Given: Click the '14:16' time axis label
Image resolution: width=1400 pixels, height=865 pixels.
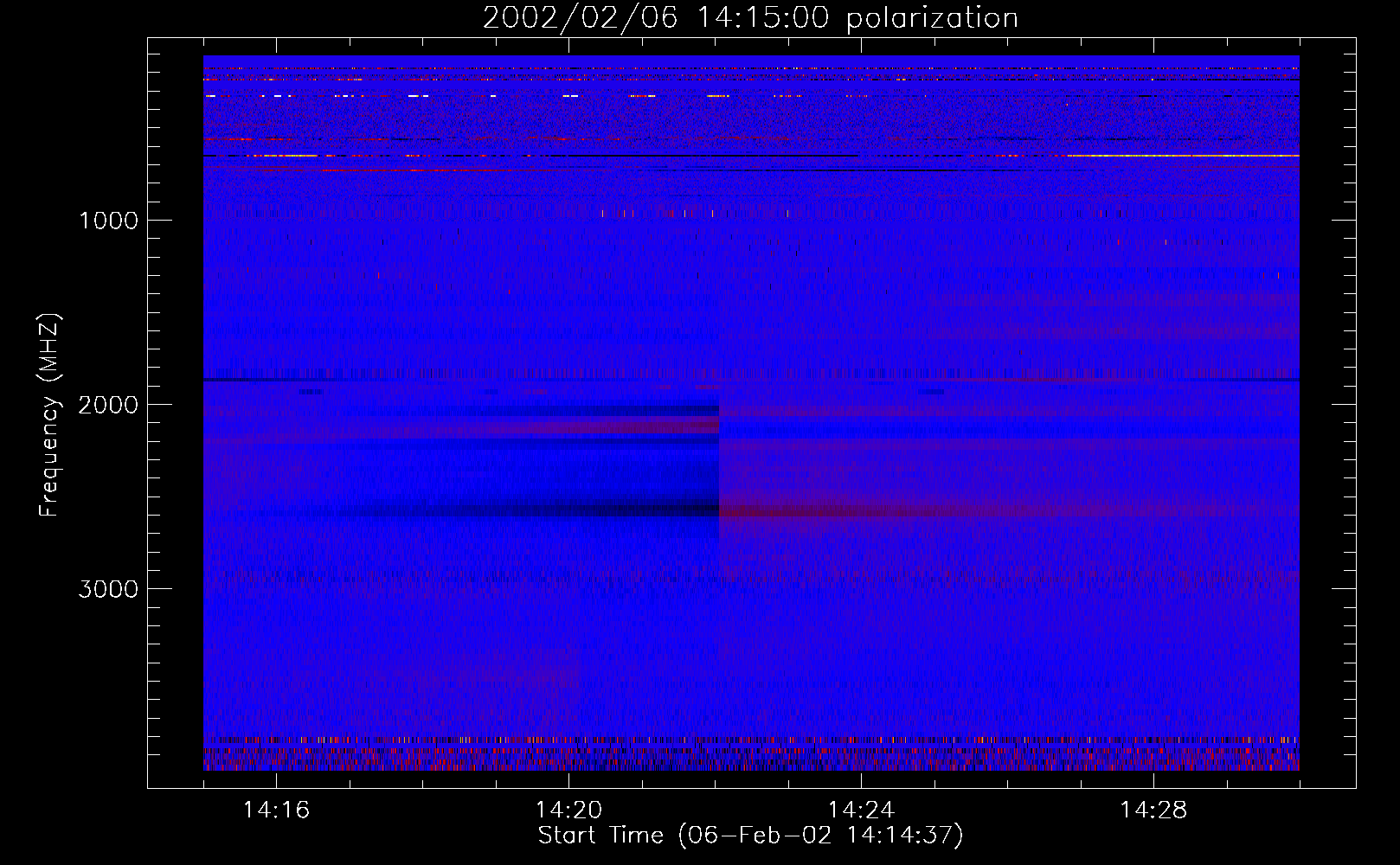Looking at the screenshot, I should coord(276,811).
